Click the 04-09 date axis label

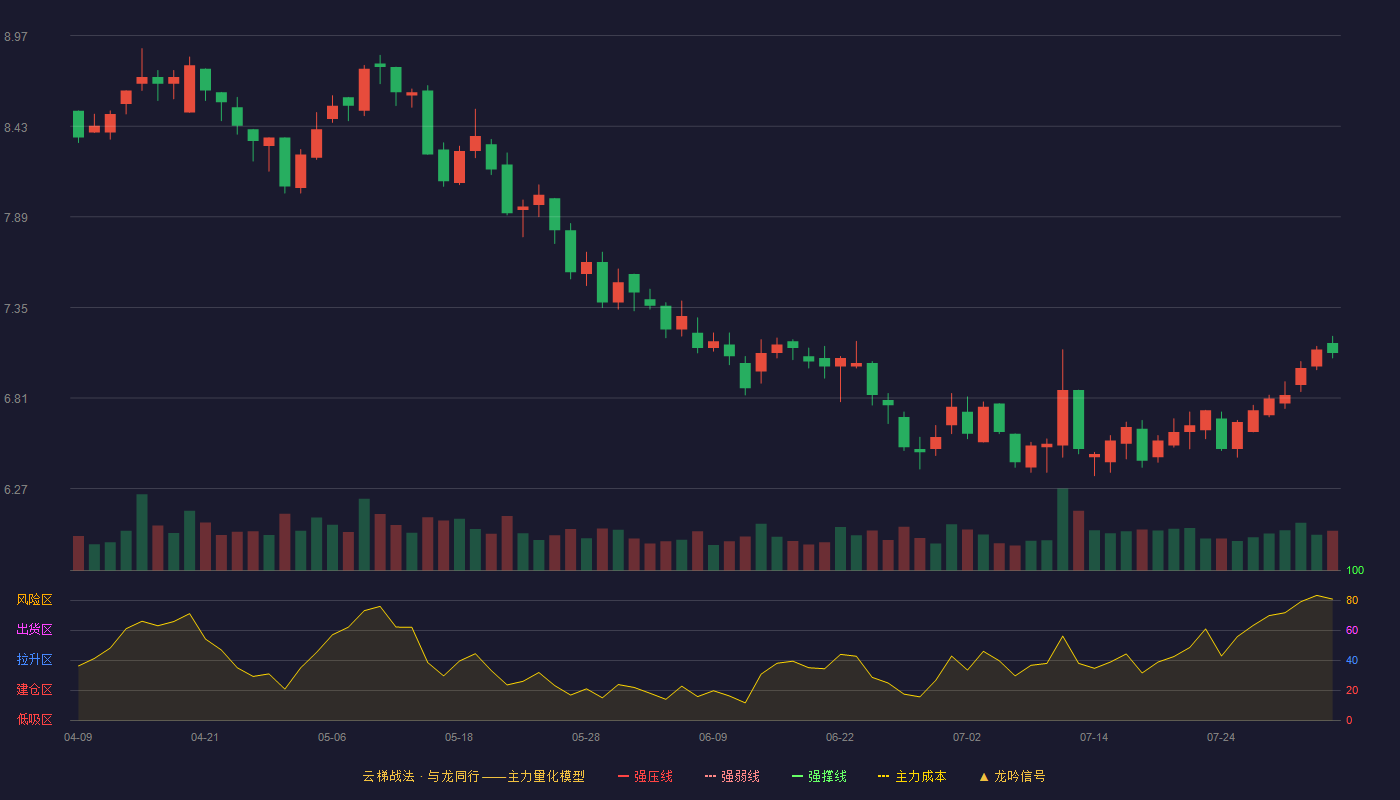click(78, 737)
